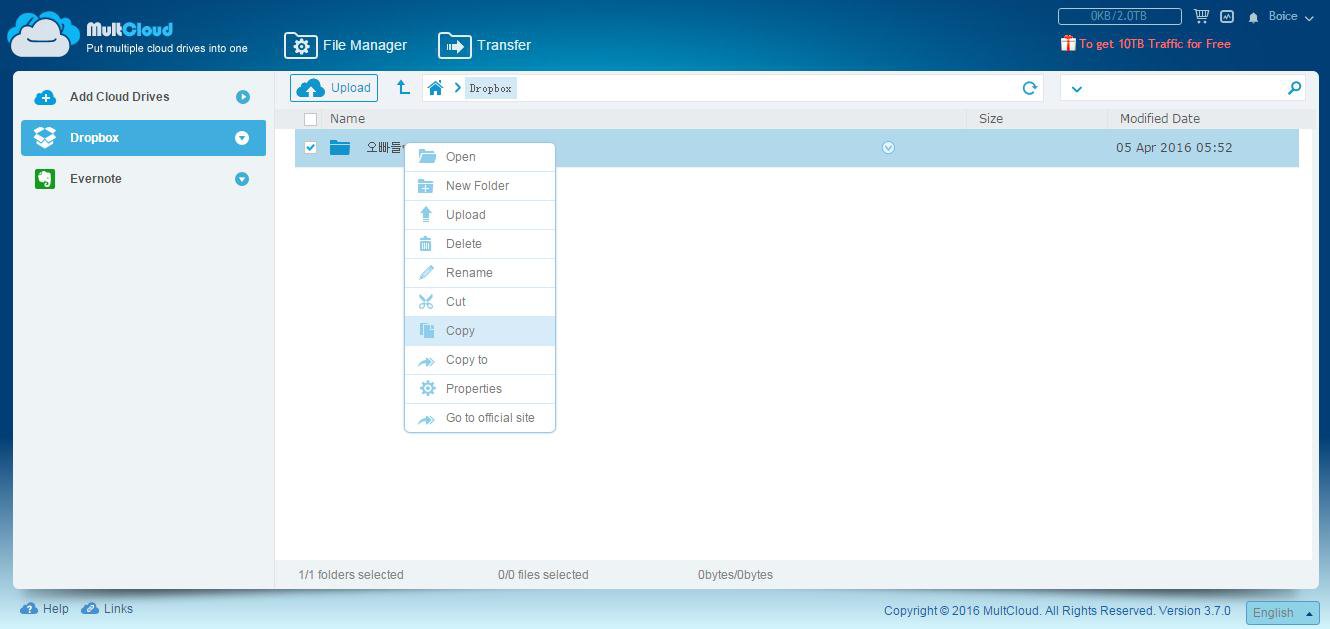Choose Go to official site
The image size is (1330, 629).
pos(480,418)
